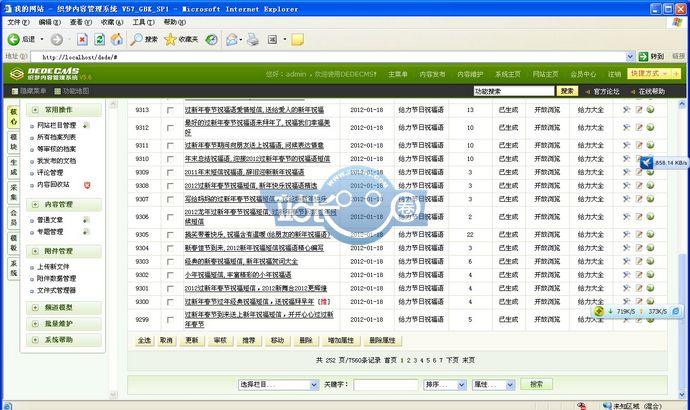Click the main page vertical scrollbar
690x410 pixels.
click(682, 249)
